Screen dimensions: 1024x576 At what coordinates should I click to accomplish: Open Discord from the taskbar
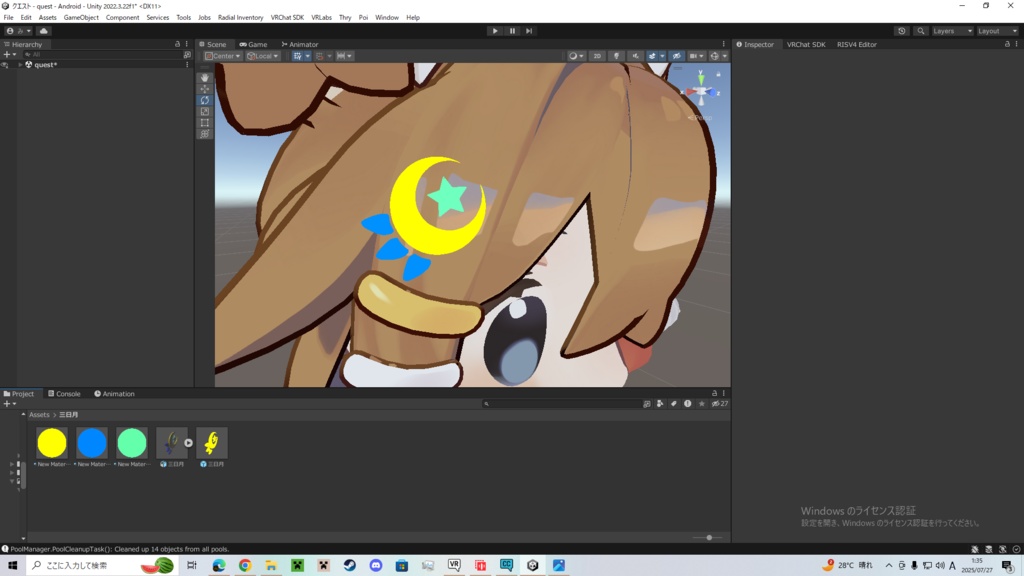click(x=376, y=566)
